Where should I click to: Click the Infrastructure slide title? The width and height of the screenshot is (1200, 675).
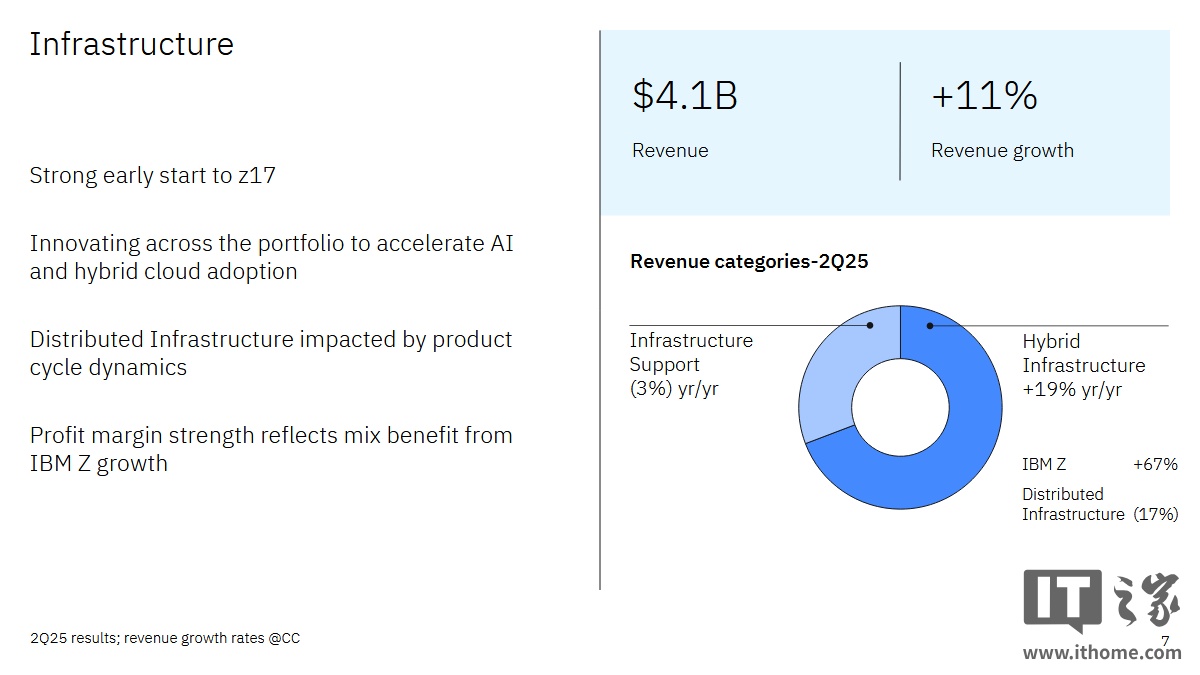pos(131,44)
